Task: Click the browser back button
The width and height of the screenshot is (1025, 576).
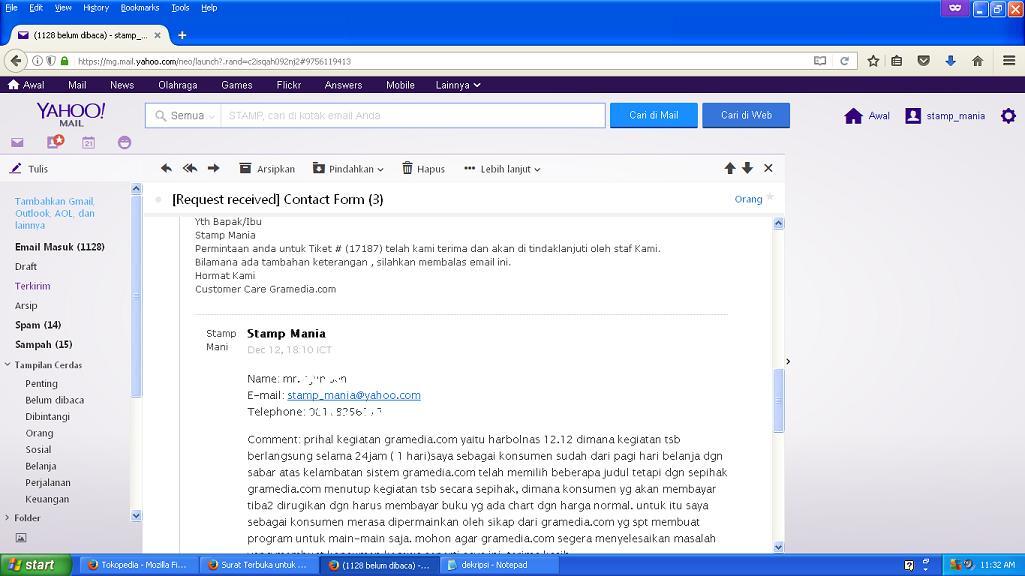Action: (16, 61)
